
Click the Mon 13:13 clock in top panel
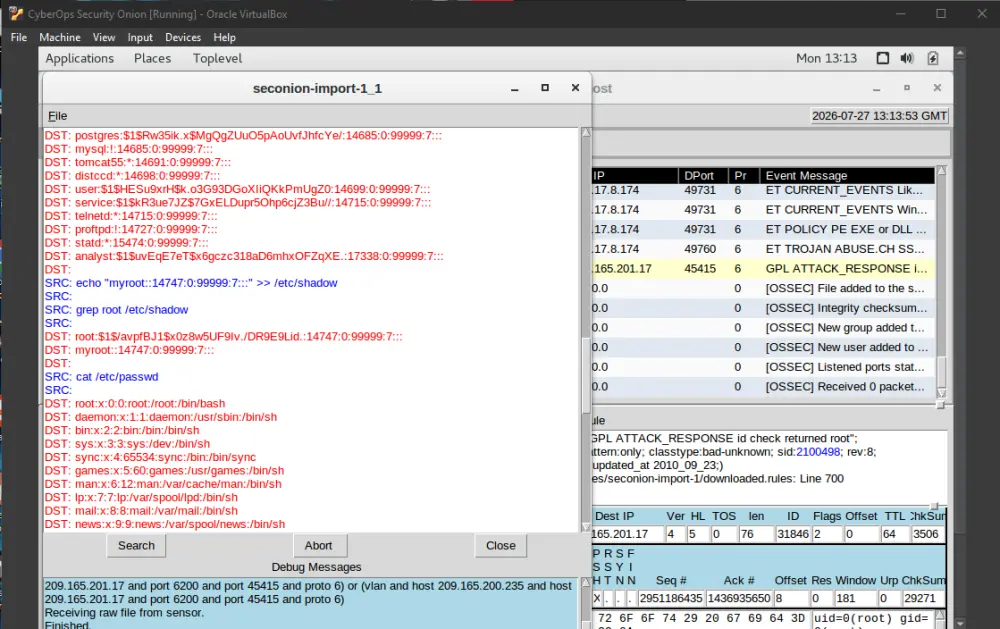click(x=827, y=58)
